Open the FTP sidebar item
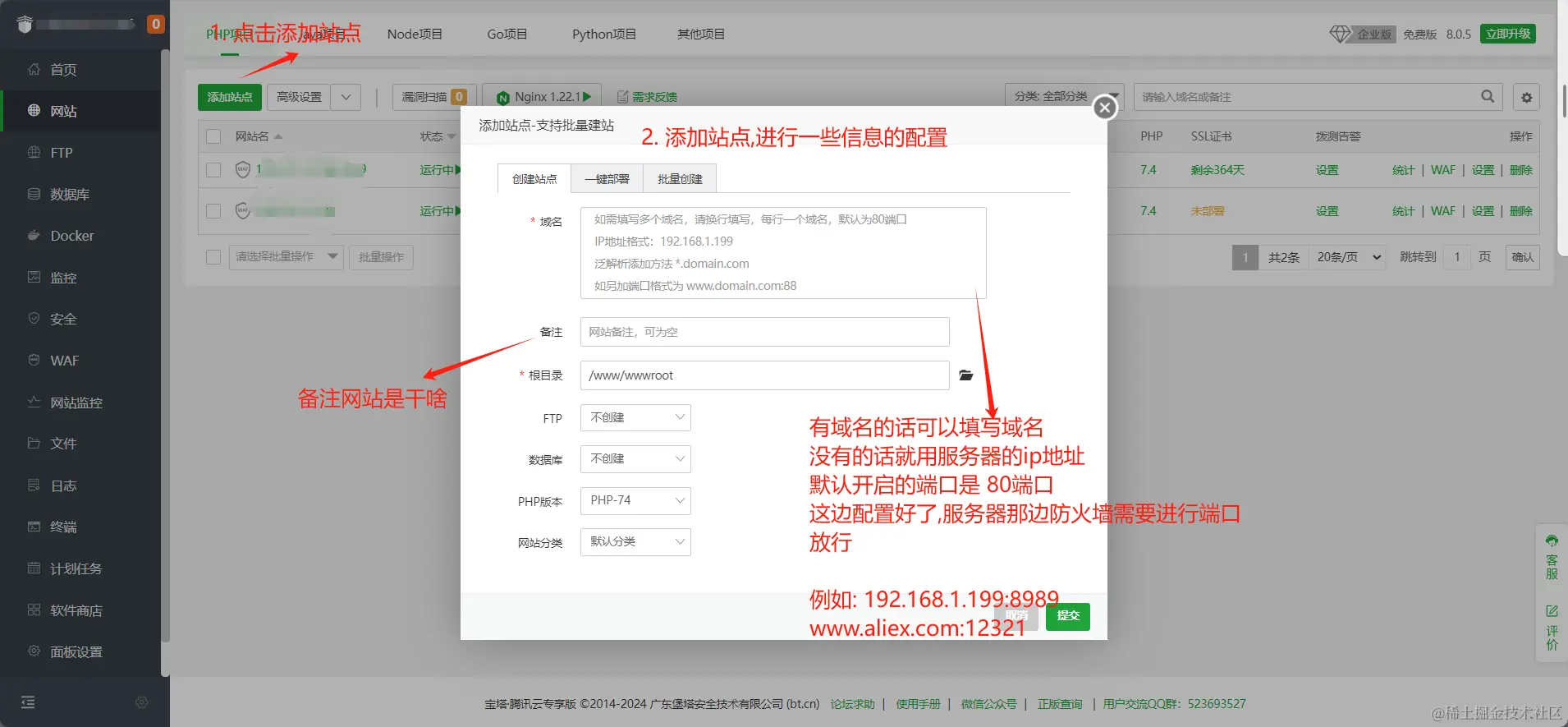The image size is (1568, 727). [61, 153]
